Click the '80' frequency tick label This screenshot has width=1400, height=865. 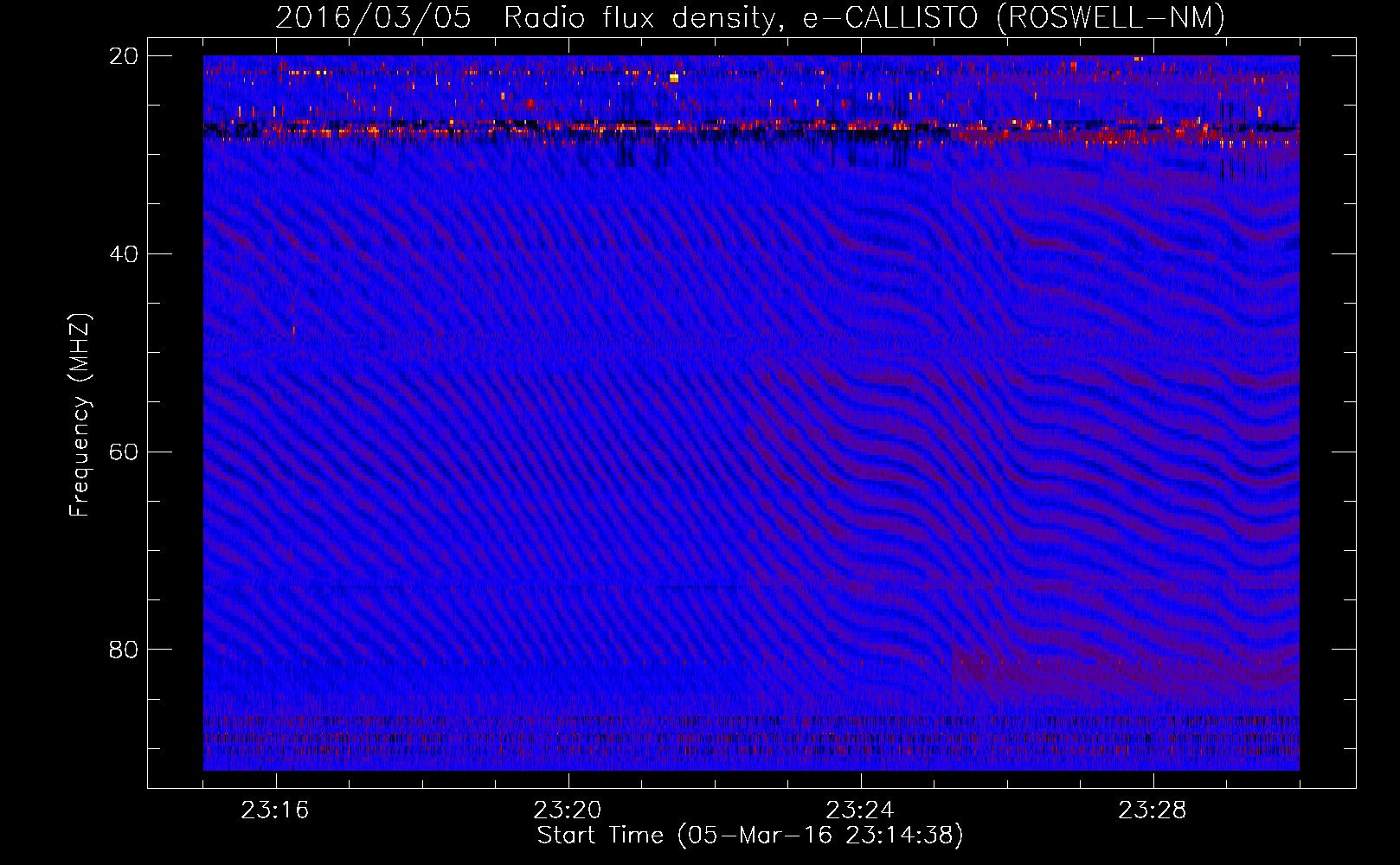124,650
